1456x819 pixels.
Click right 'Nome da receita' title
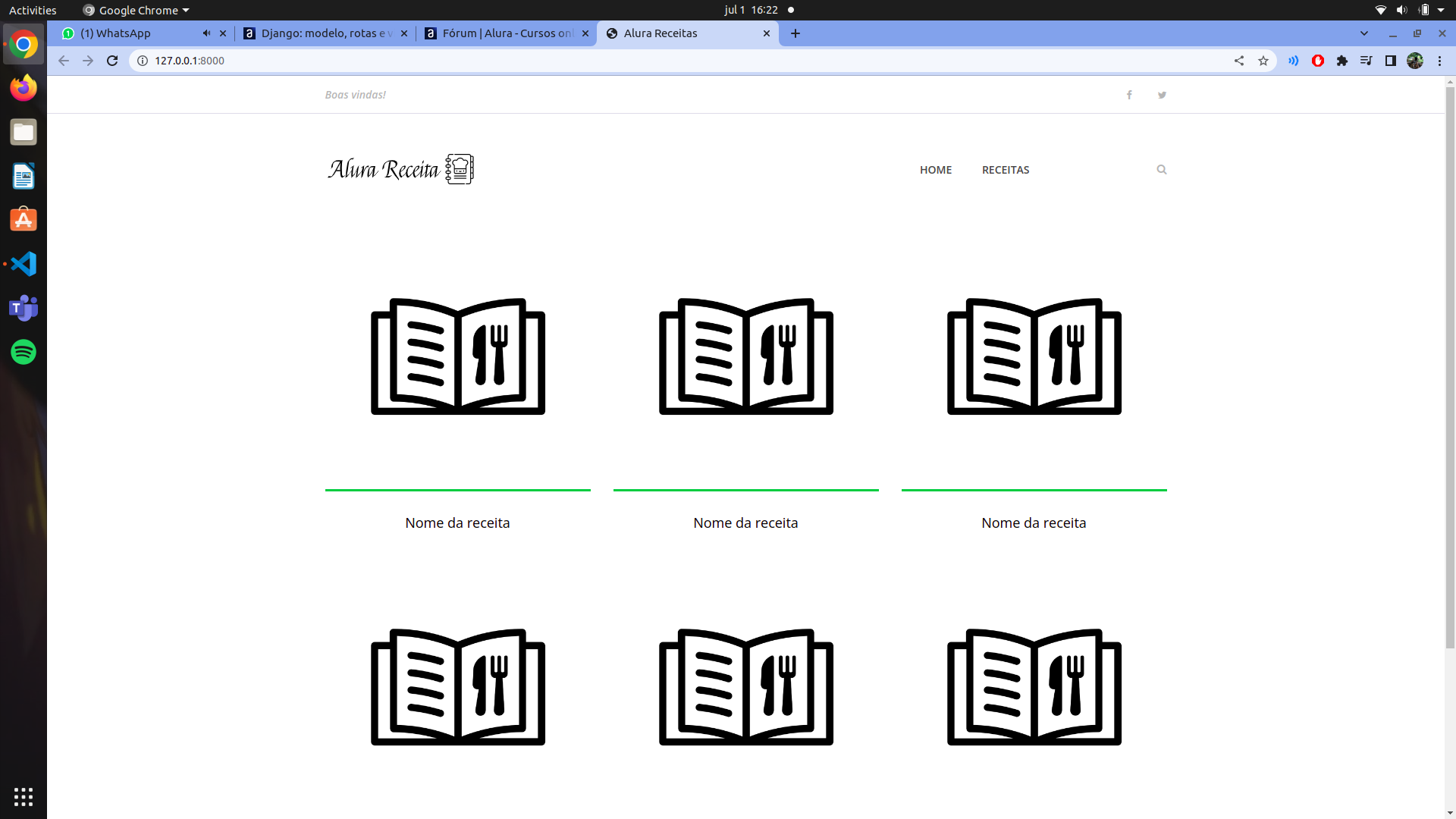point(1034,522)
